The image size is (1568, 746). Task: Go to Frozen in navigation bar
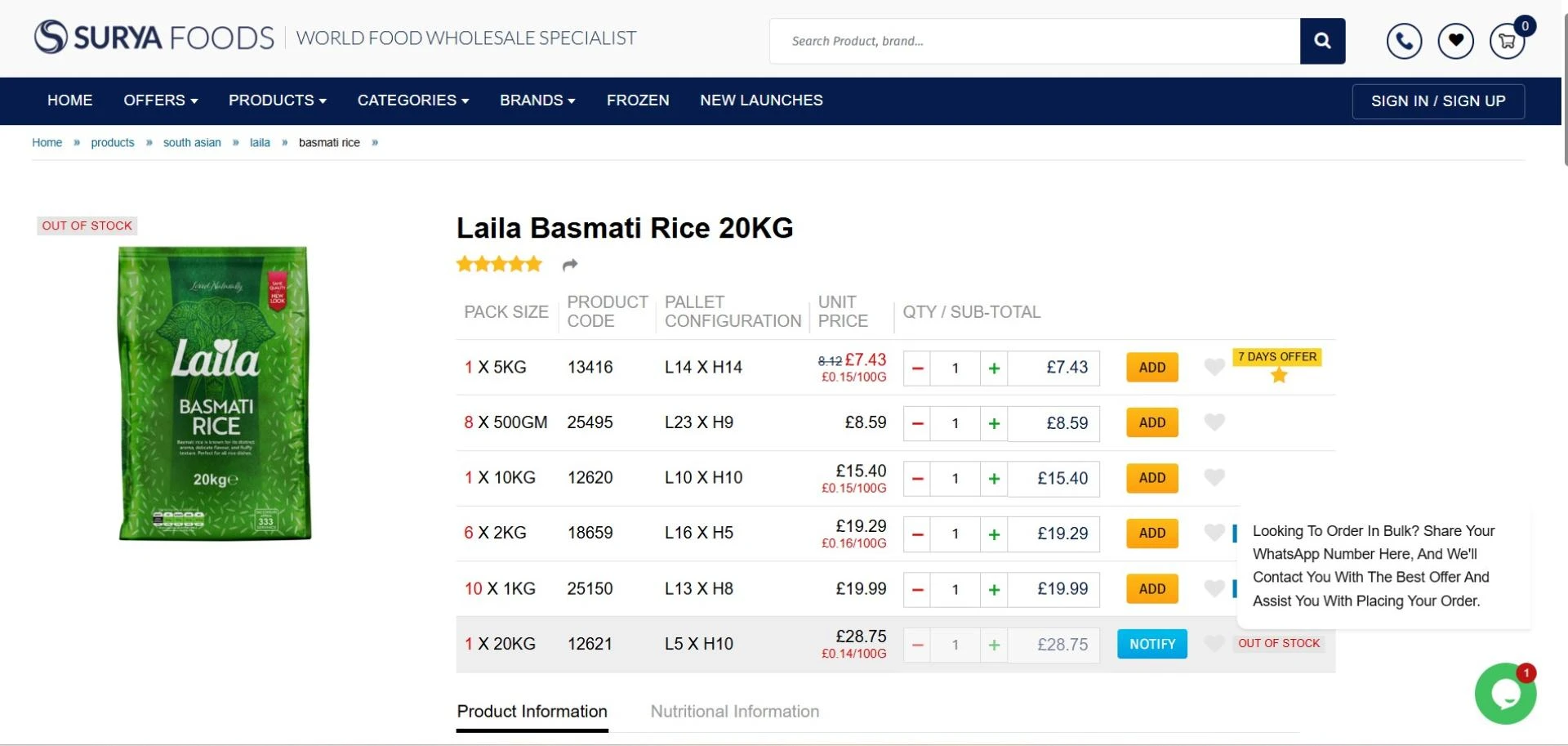(x=637, y=101)
